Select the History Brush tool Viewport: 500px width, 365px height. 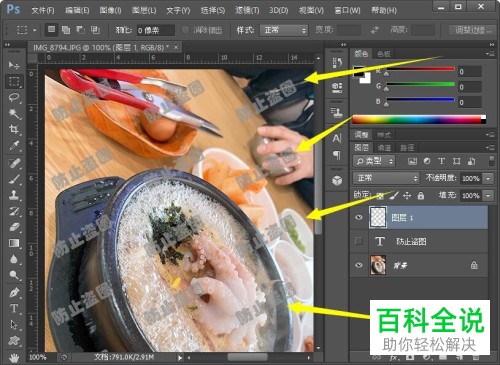(14, 211)
